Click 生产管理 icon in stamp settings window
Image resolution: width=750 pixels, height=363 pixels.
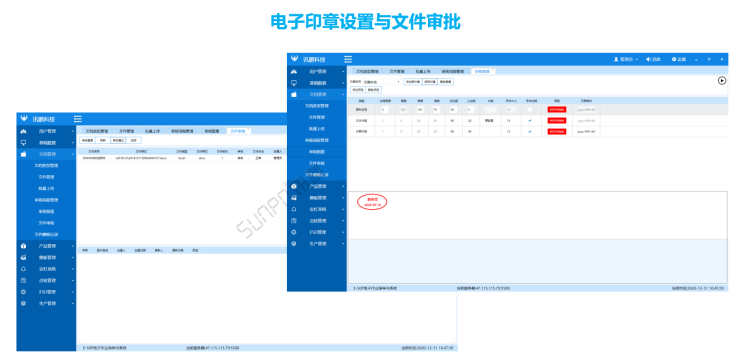coord(294,243)
